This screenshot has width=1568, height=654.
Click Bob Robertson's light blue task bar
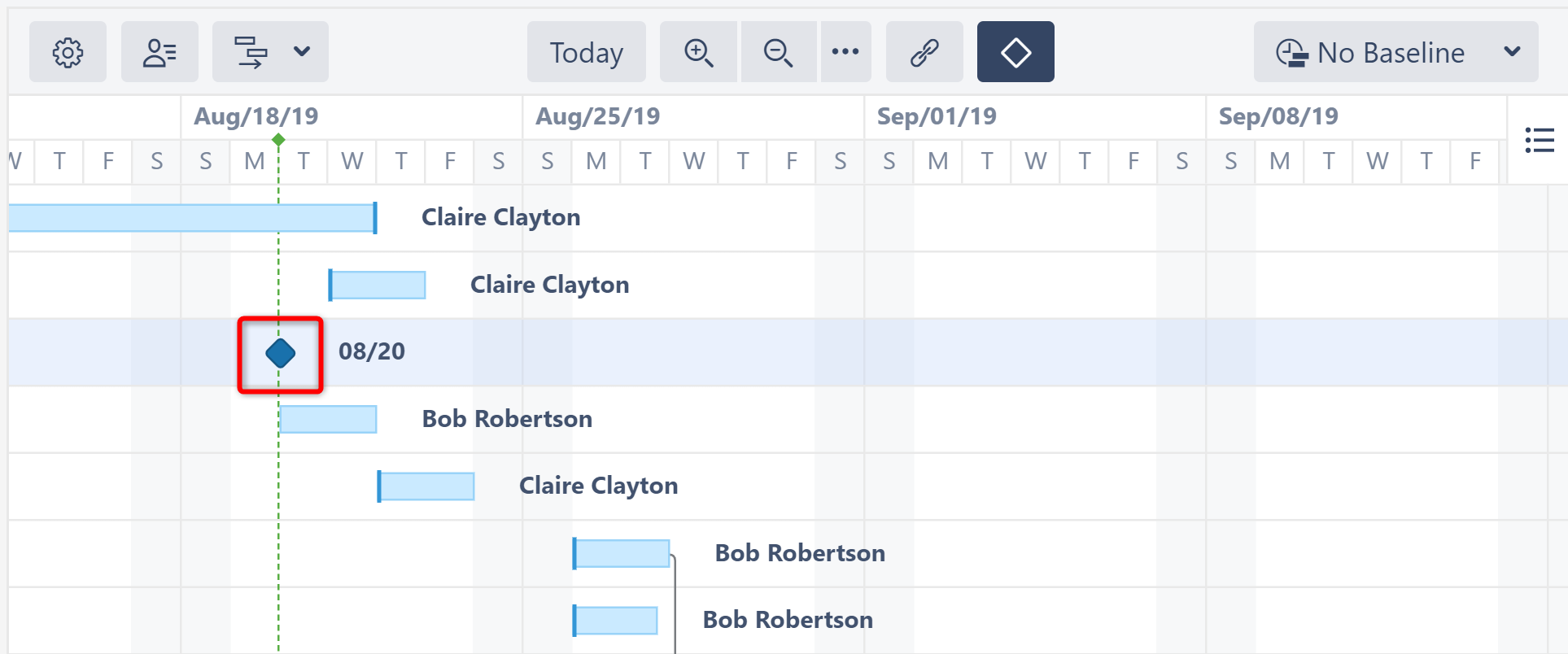click(327, 419)
